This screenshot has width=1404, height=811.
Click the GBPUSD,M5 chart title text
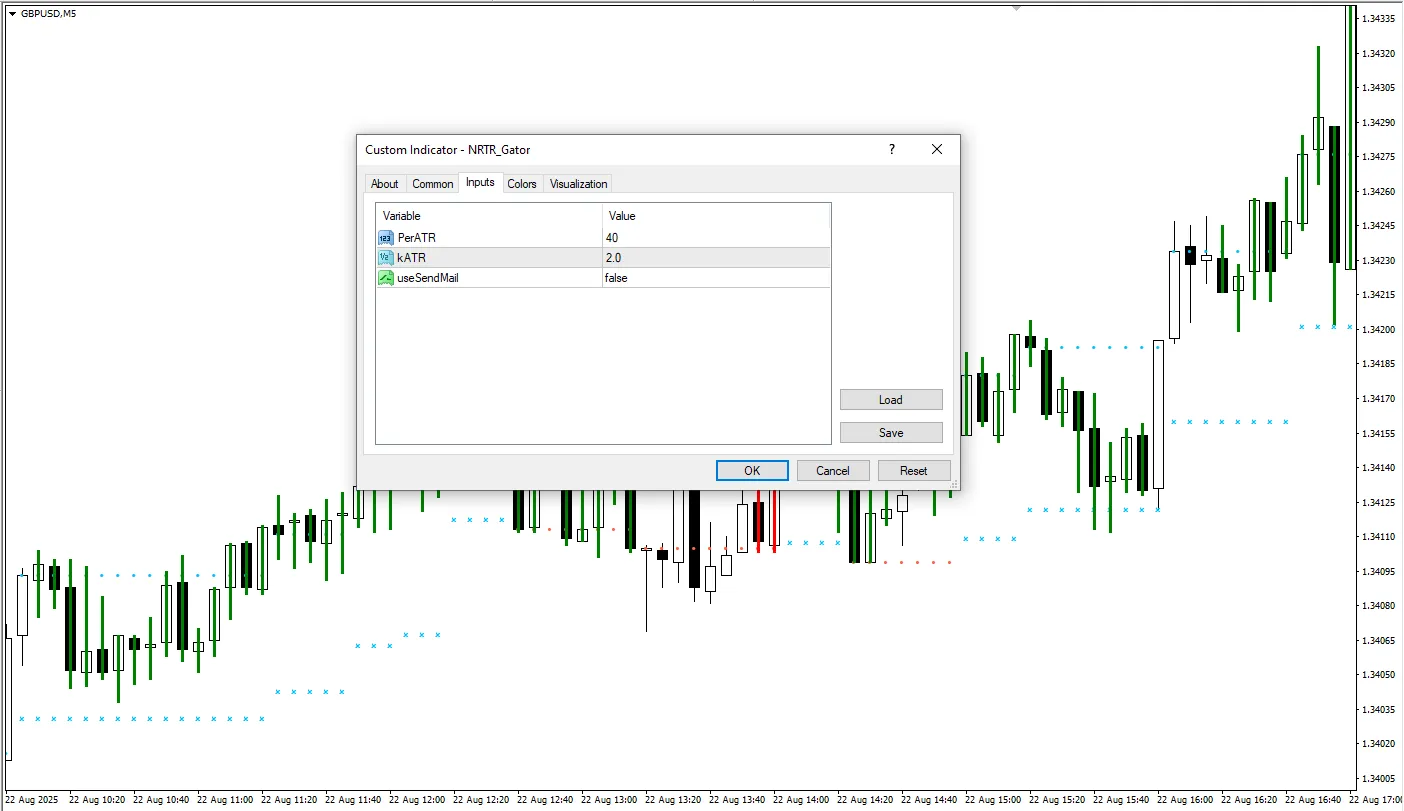pos(48,13)
